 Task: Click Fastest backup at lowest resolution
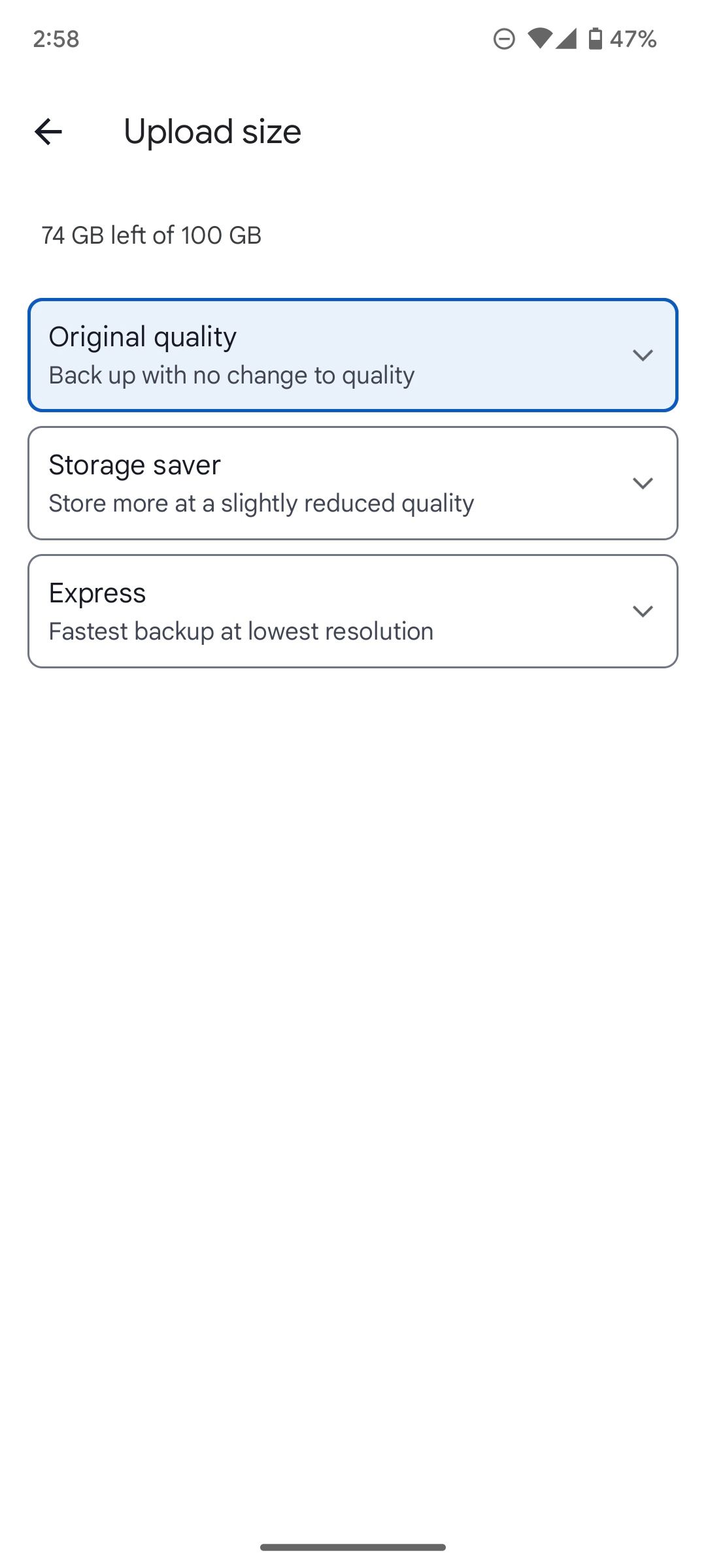(x=241, y=630)
